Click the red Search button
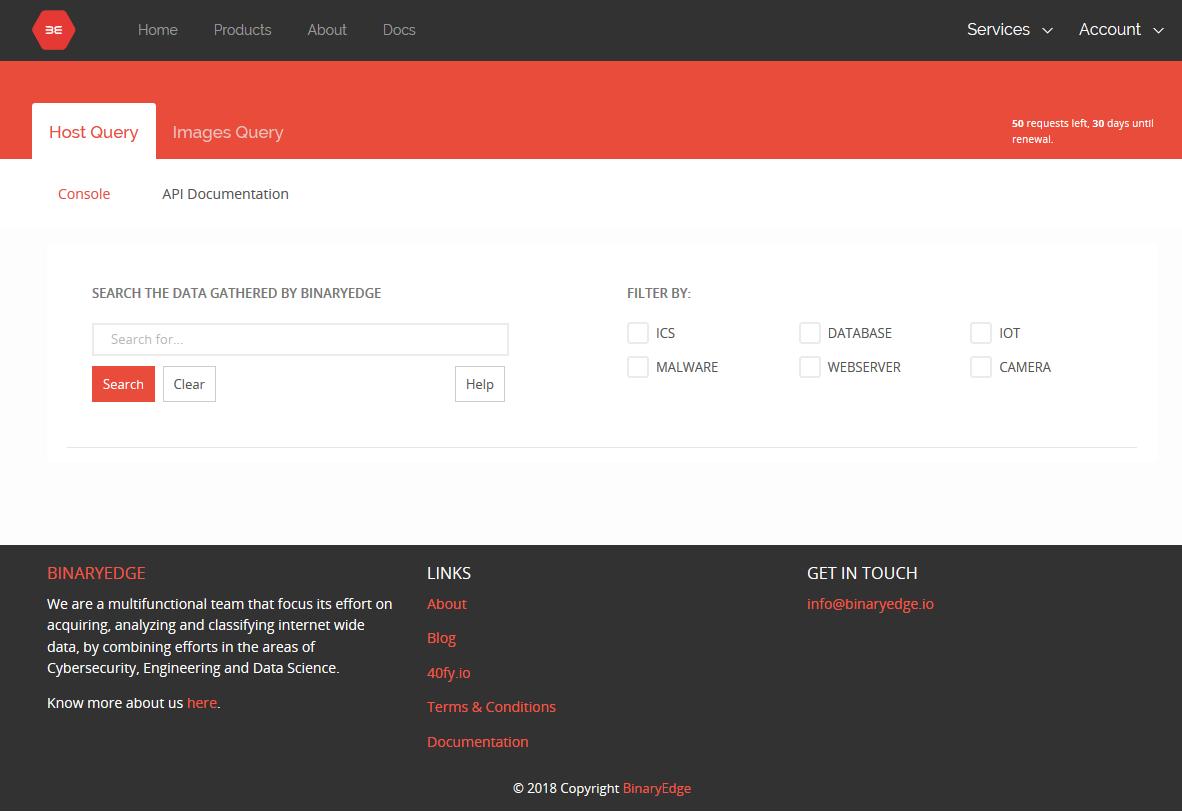1182x812 pixels. [x=123, y=384]
